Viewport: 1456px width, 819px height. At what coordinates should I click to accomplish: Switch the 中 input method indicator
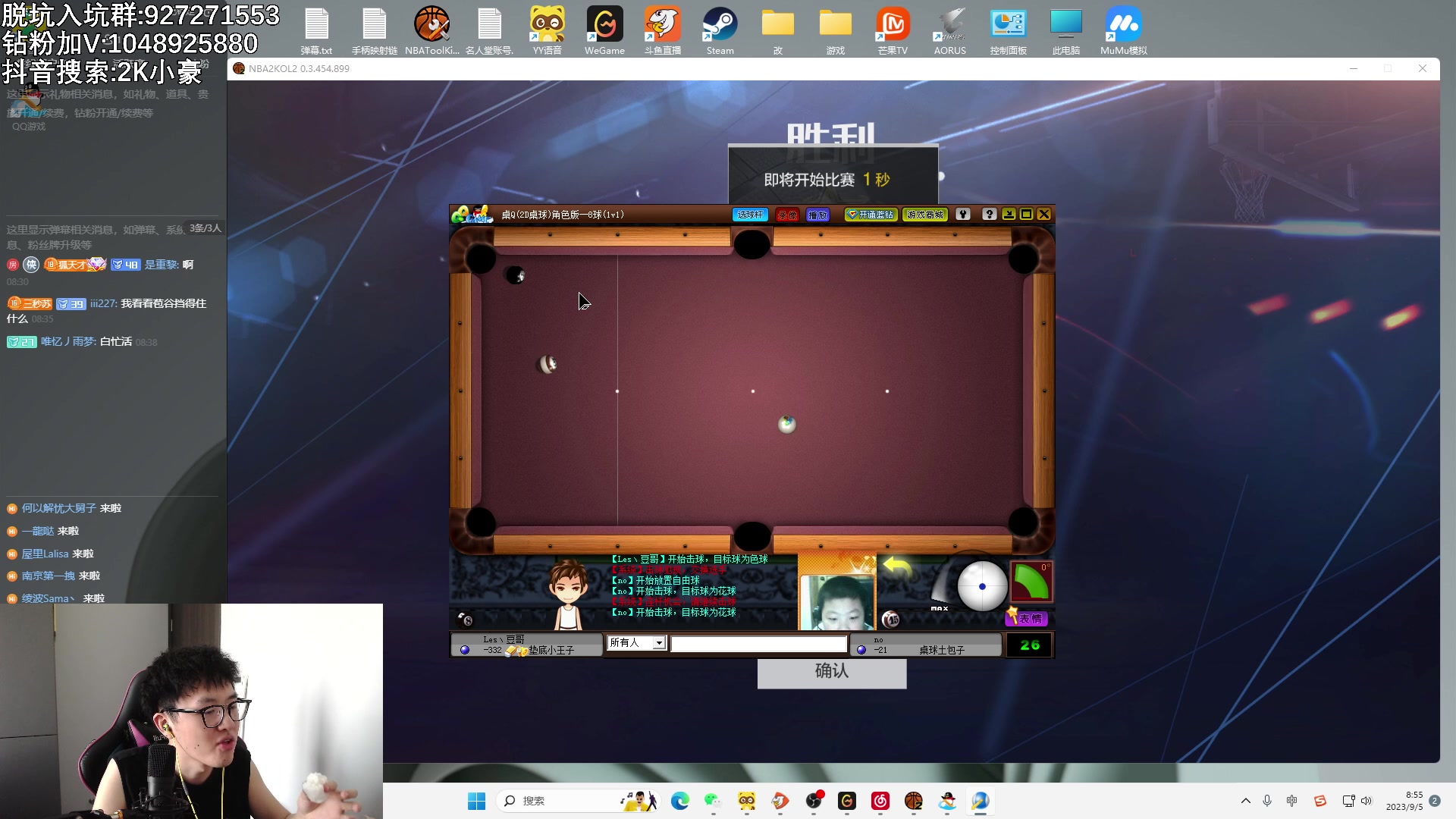1292,801
